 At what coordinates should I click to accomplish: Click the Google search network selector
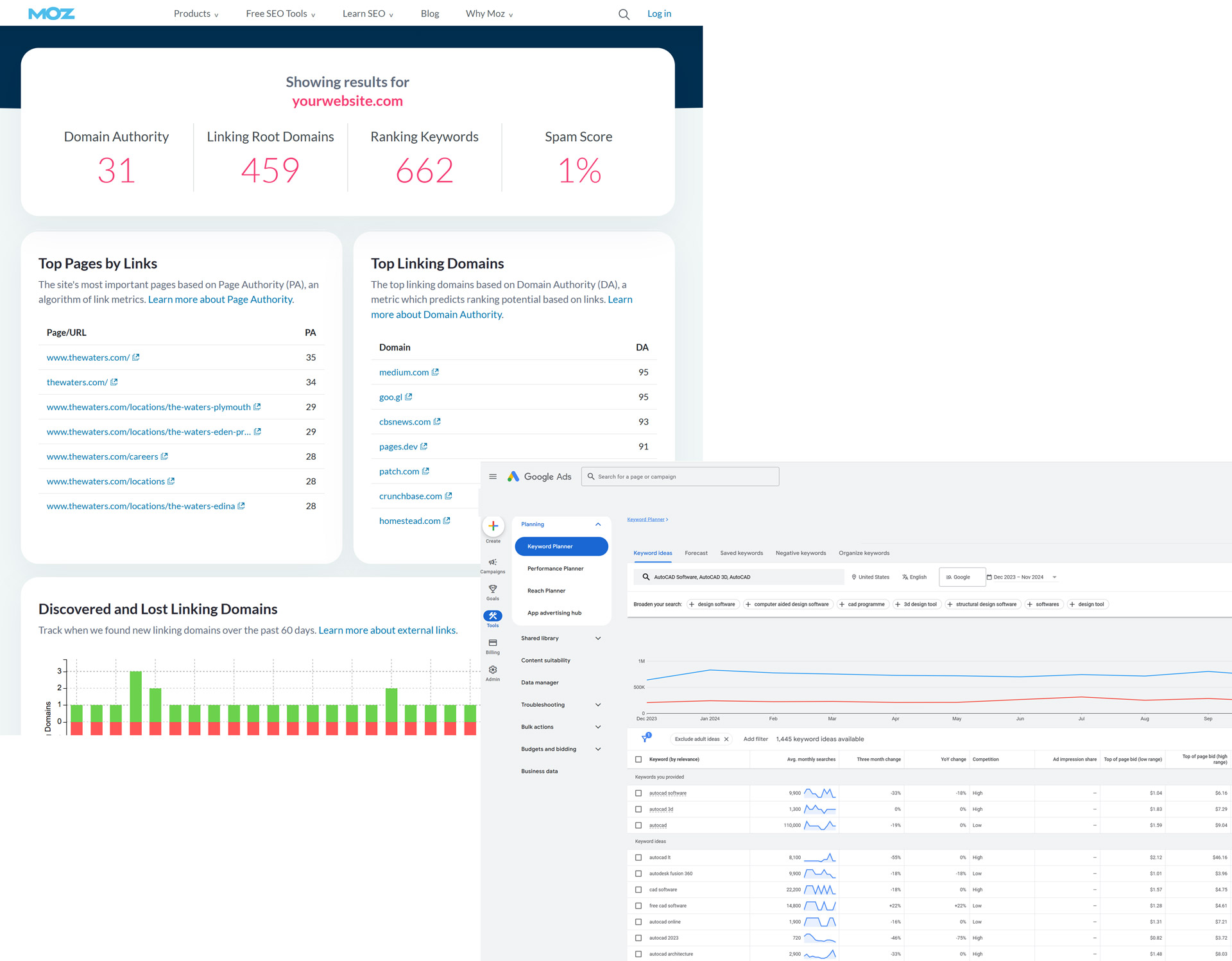(961, 577)
